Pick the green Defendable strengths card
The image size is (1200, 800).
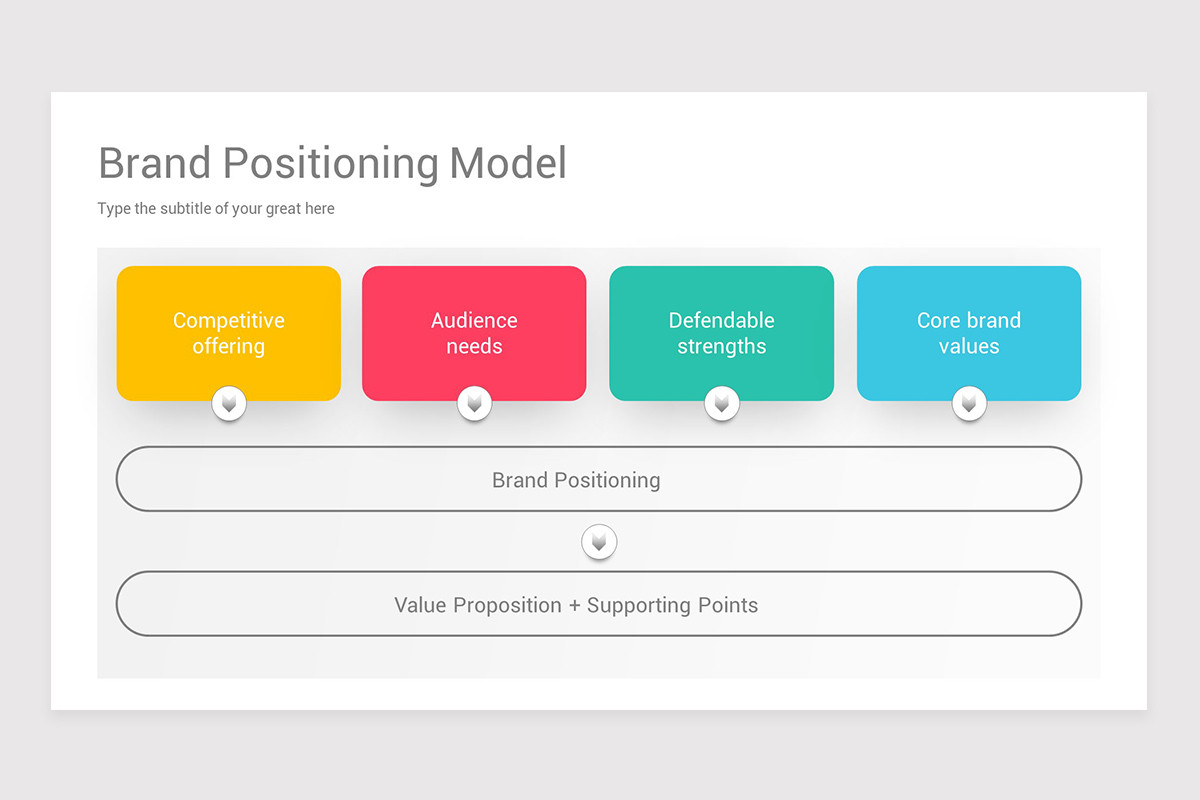[642, 290]
